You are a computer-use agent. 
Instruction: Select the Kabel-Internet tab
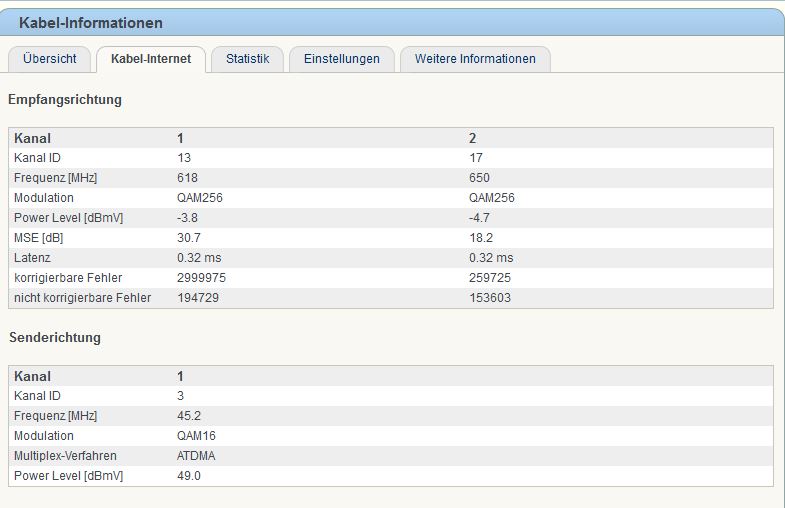coord(151,59)
